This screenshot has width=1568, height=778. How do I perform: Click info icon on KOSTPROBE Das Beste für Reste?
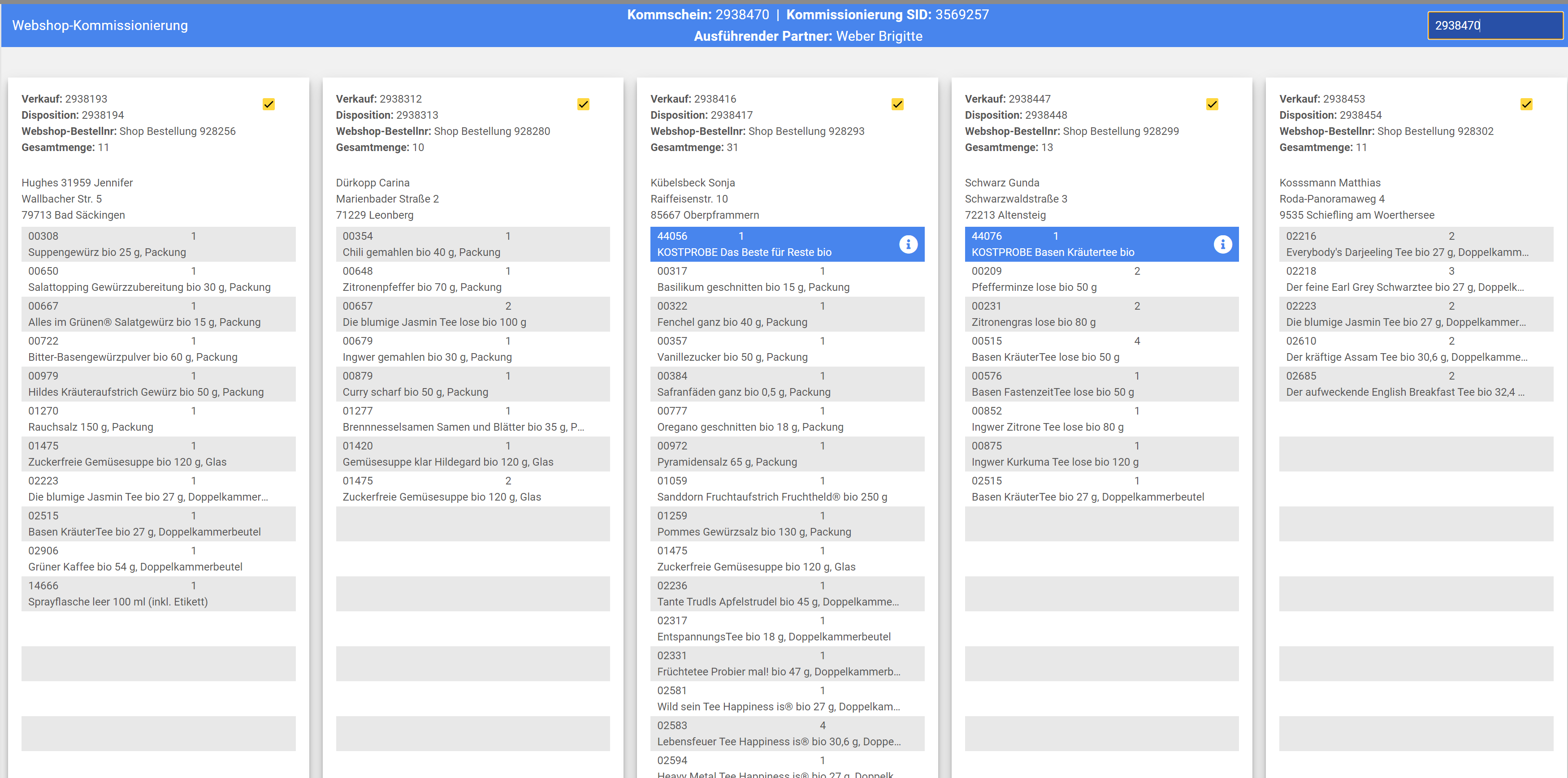pyautogui.click(x=908, y=244)
